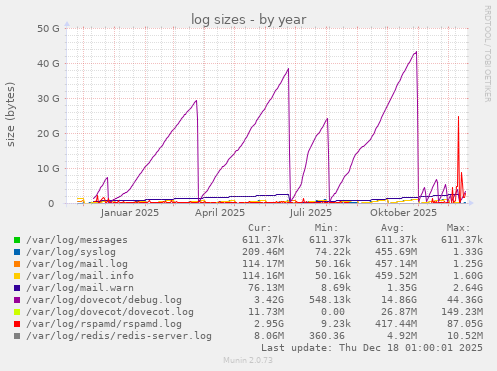Click the lime dovecot/dovecot.log legend swatch

coord(17,312)
